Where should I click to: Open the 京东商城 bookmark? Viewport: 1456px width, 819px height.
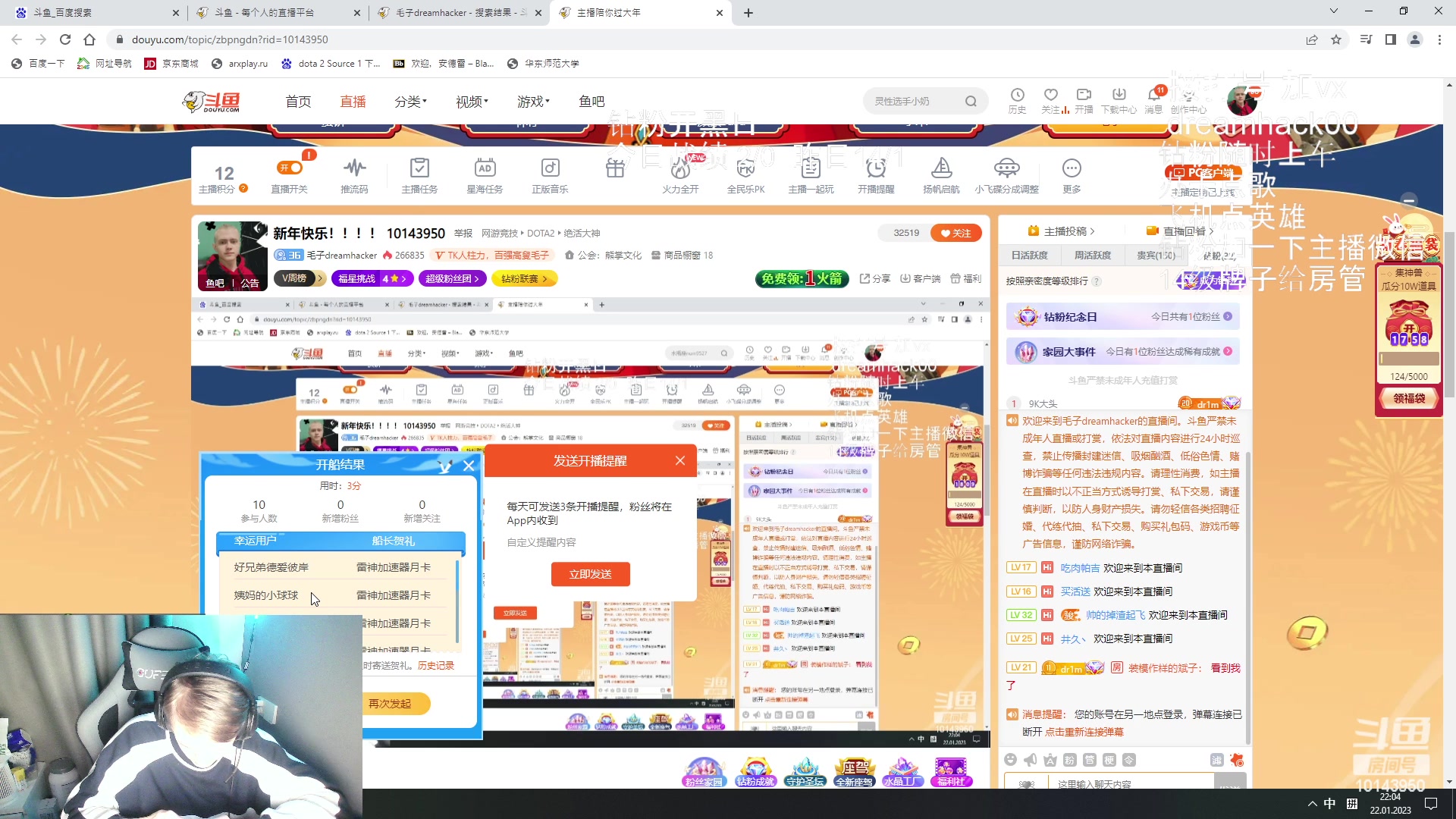pos(171,64)
